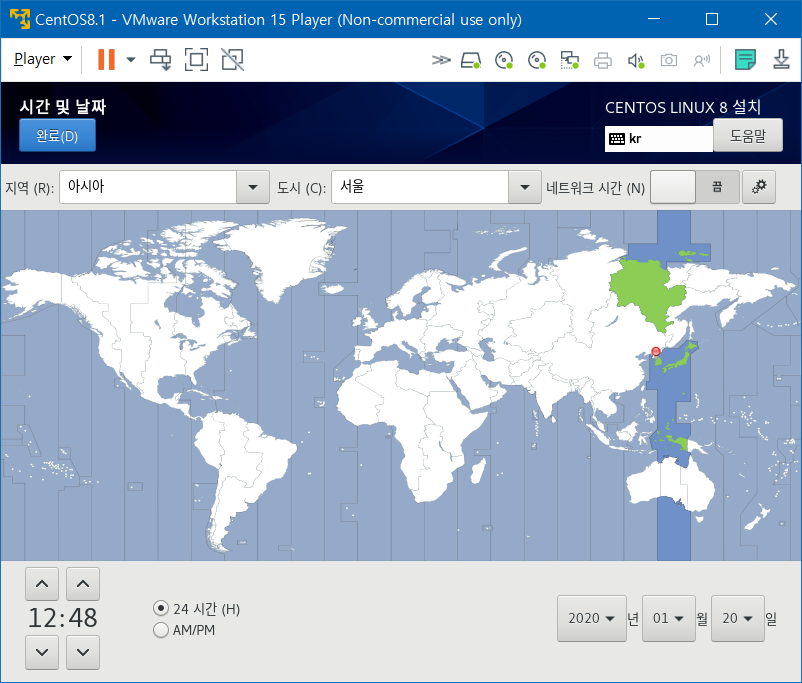
Task: Decrease the minutes with down arrow
Action: (x=83, y=652)
